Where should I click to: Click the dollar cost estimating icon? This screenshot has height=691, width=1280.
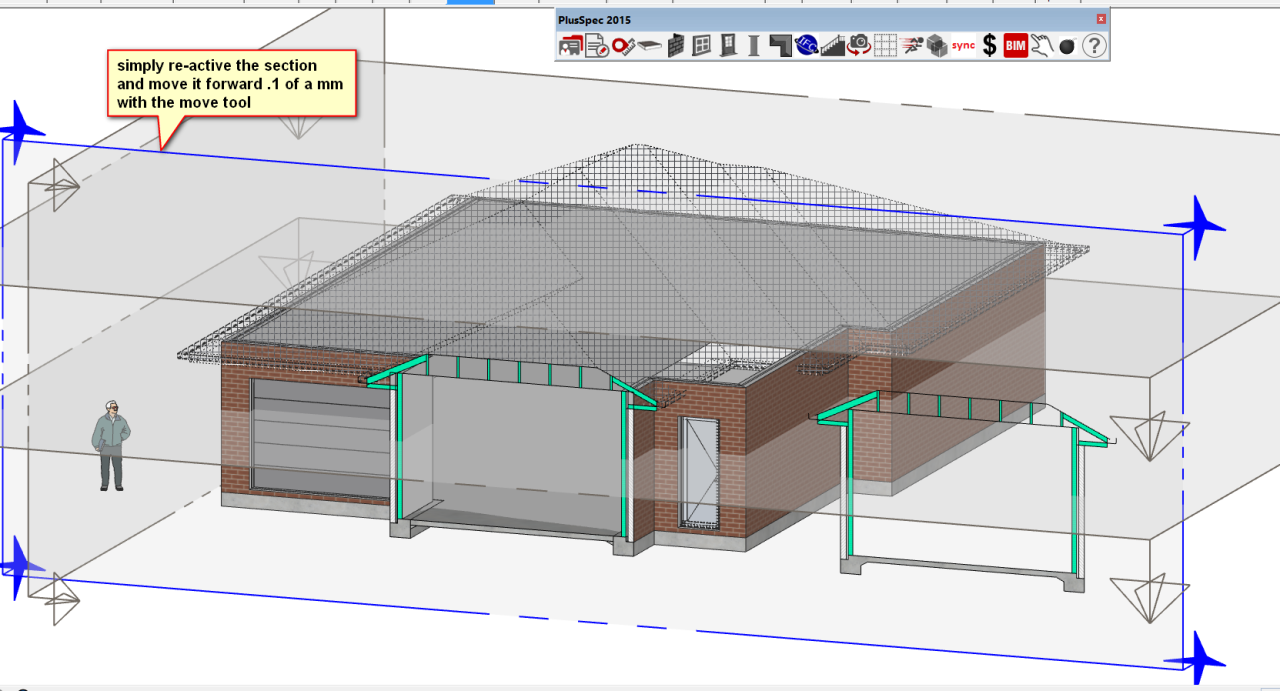(x=988, y=45)
